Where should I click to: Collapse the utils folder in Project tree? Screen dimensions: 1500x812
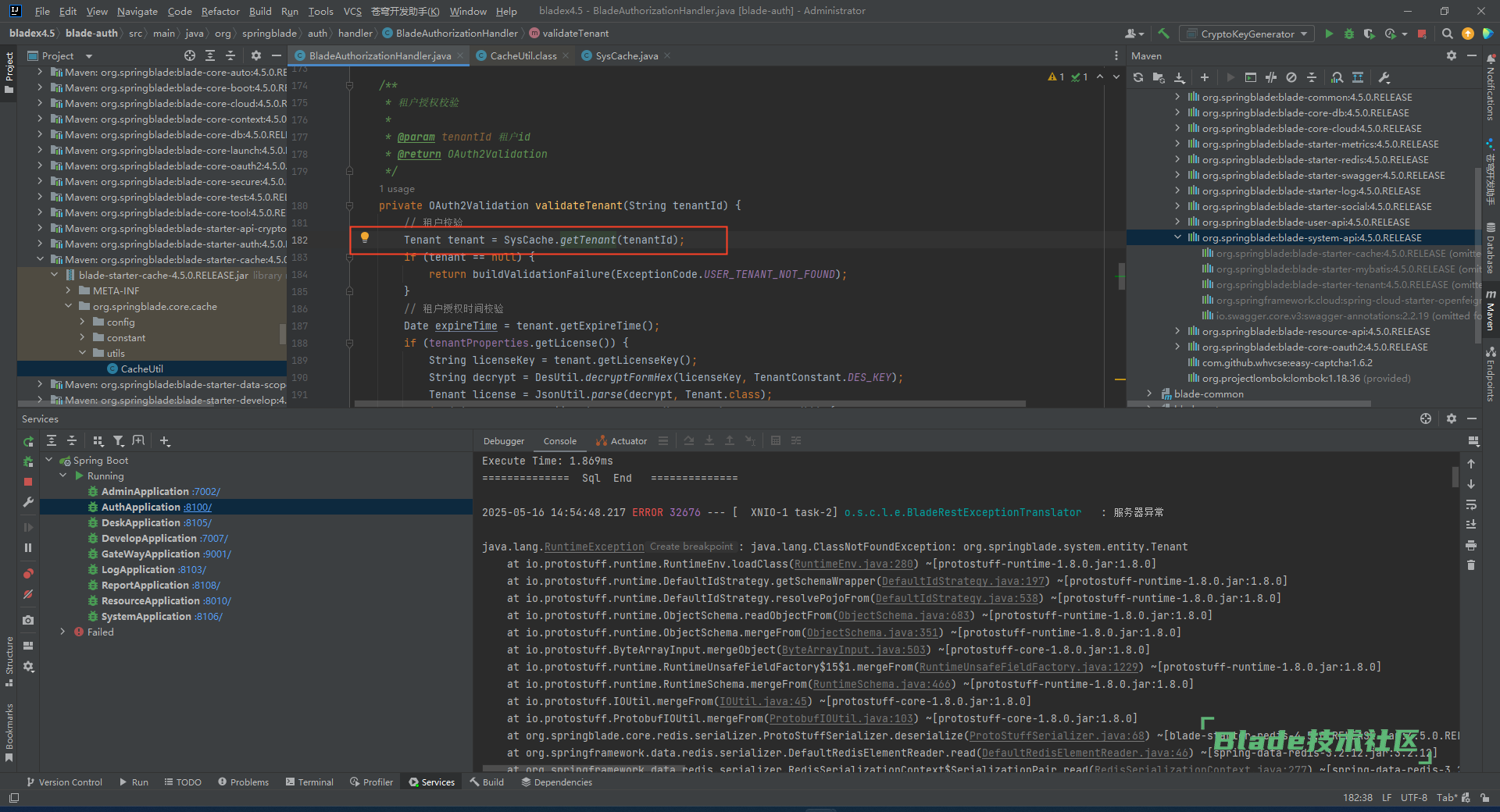tap(82, 353)
